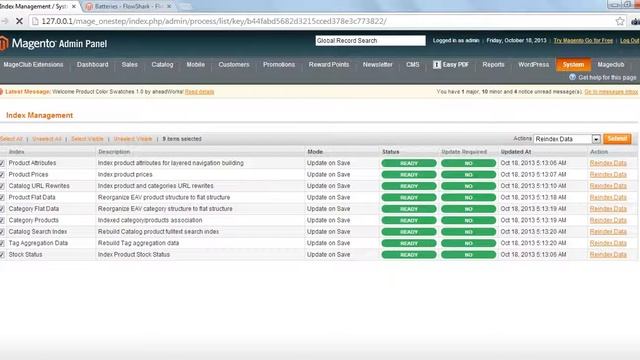Click the Easy PDF menu icon
This screenshot has height=360, width=640.
(437, 64)
